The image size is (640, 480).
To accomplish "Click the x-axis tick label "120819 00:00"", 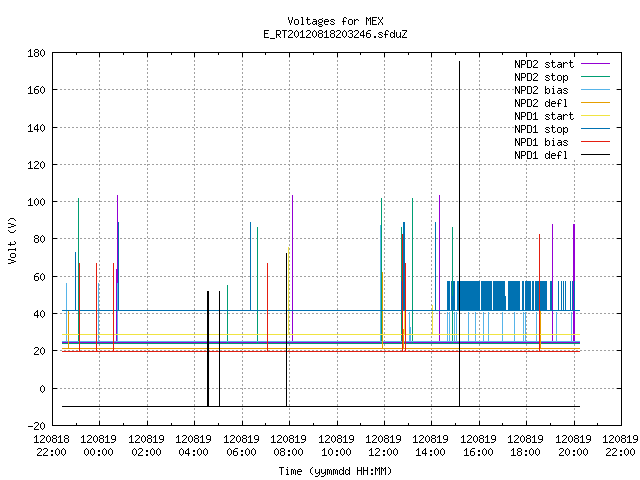I will pyautogui.click(x=98, y=446).
